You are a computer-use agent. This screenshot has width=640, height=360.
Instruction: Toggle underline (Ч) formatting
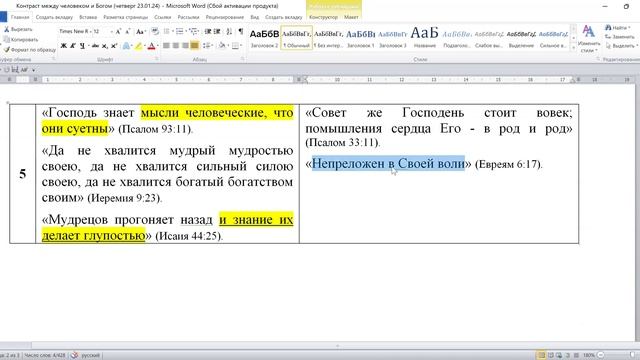82,46
